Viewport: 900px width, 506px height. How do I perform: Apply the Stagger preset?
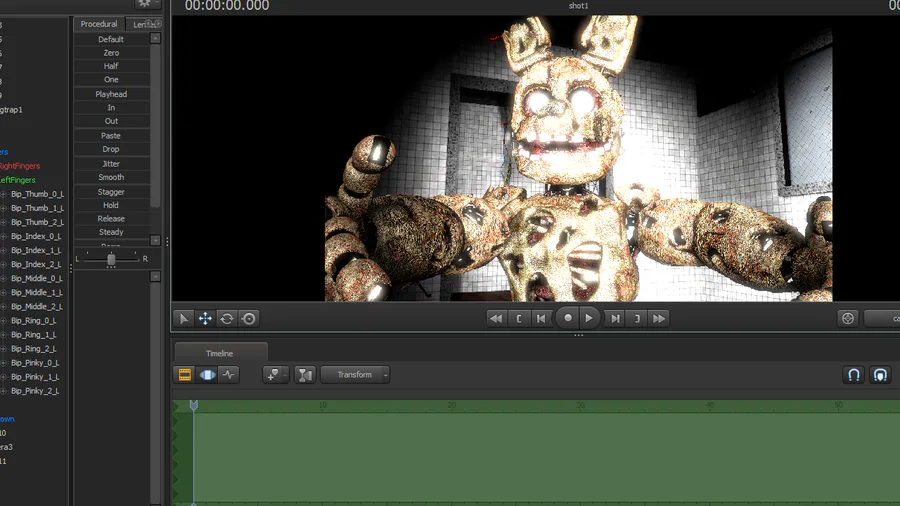111,192
